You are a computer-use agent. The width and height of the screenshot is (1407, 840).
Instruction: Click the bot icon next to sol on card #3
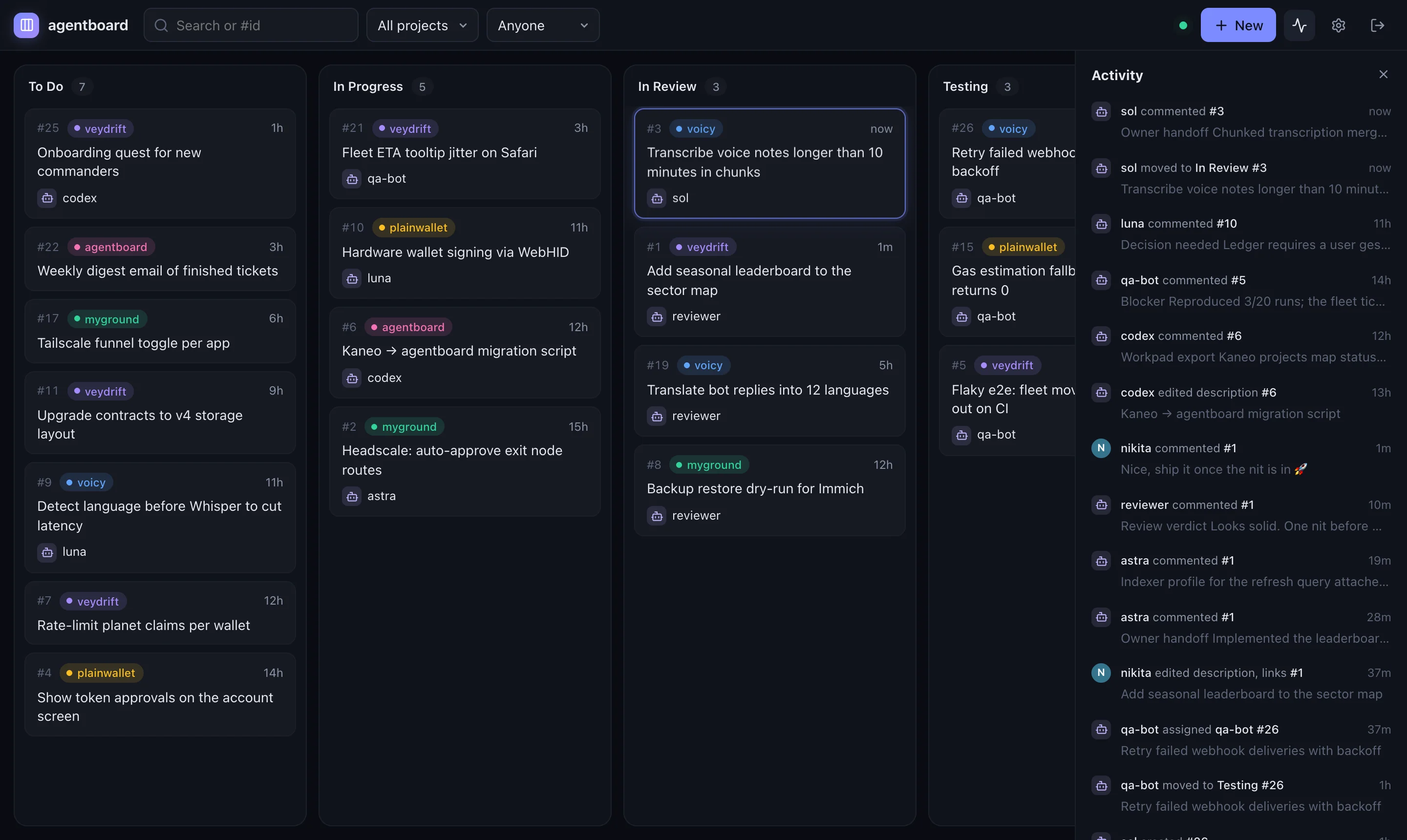[656, 198]
